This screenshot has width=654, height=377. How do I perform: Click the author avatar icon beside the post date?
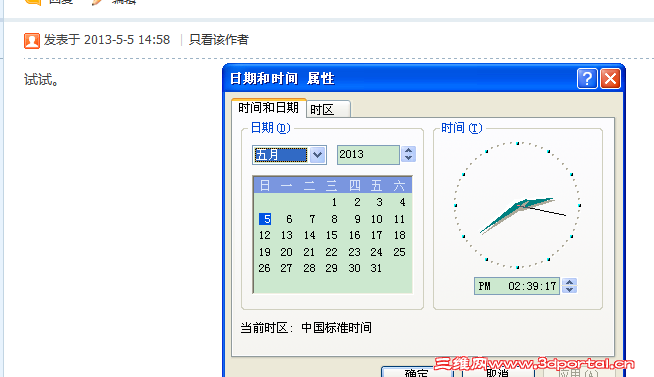click(x=32, y=41)
